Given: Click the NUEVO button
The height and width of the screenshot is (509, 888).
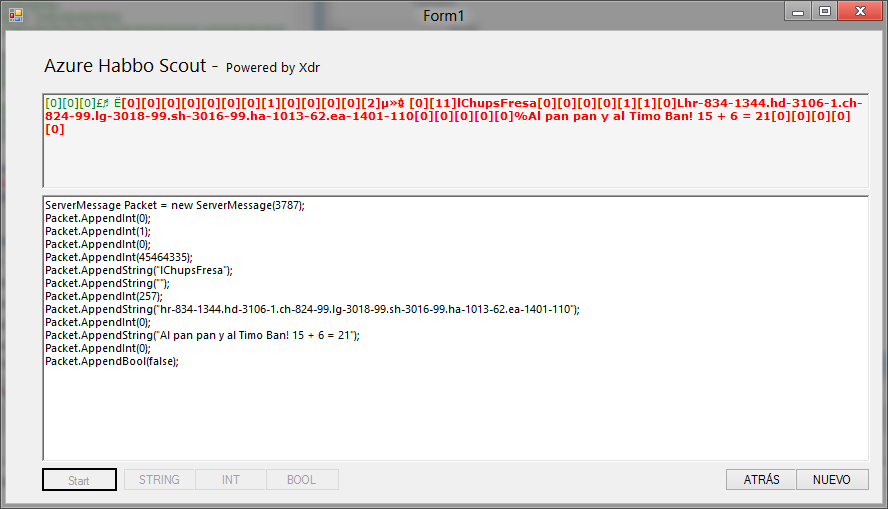Looking at the screenshot, I should coord(832,480).
